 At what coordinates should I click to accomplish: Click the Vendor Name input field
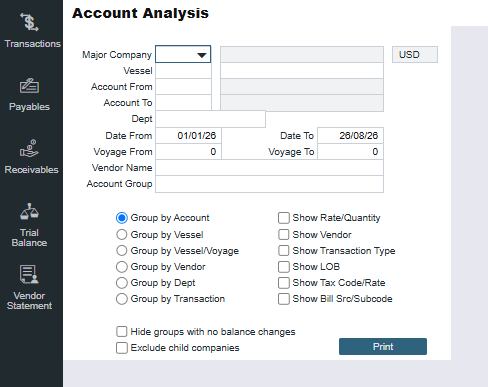point(269,168)
